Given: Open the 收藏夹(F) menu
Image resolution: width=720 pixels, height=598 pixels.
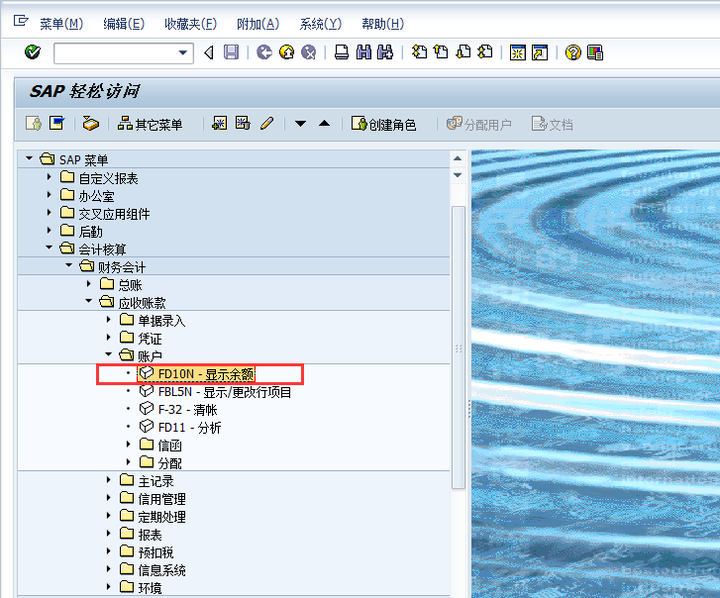Looking at the screenshot, I should [190, 24].
